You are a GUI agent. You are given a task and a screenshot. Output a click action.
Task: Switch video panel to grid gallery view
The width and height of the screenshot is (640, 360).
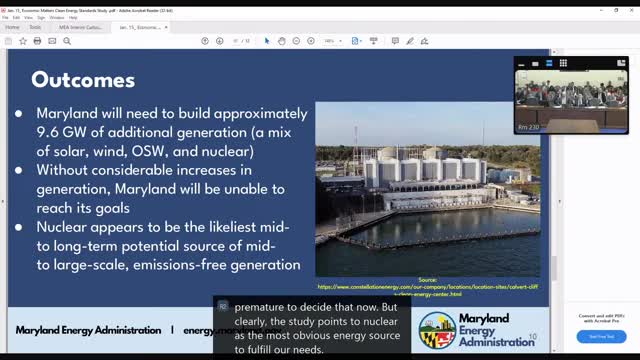coord(563,63)
